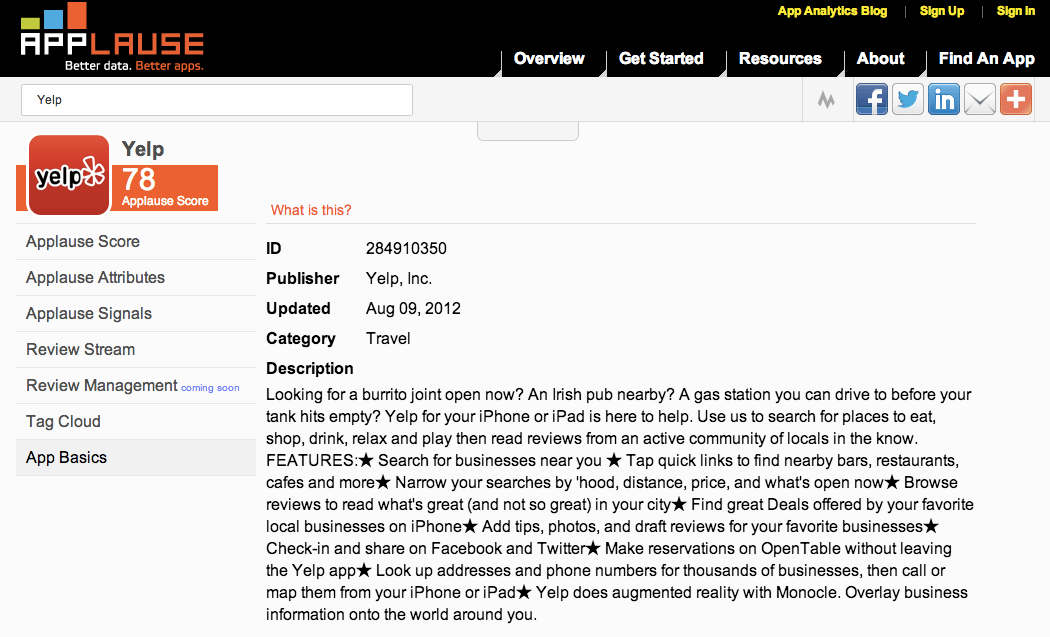Click the Yelp app icon
1050x637 pixels.
click(66, 176)
